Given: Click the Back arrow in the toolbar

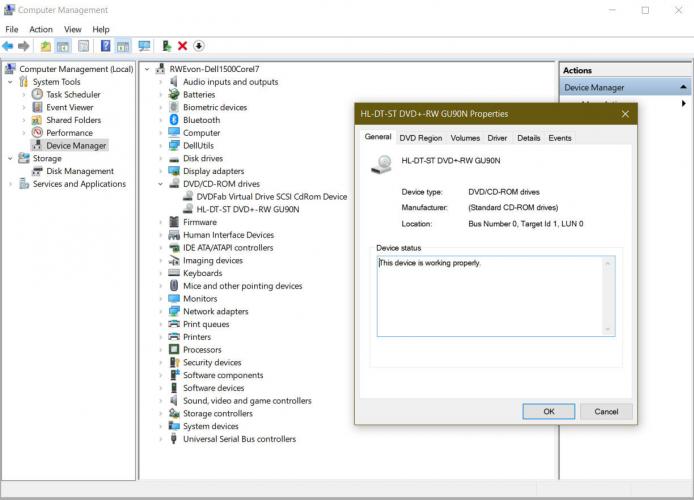Looking at the screenshot, I should (x=8, y=46).
